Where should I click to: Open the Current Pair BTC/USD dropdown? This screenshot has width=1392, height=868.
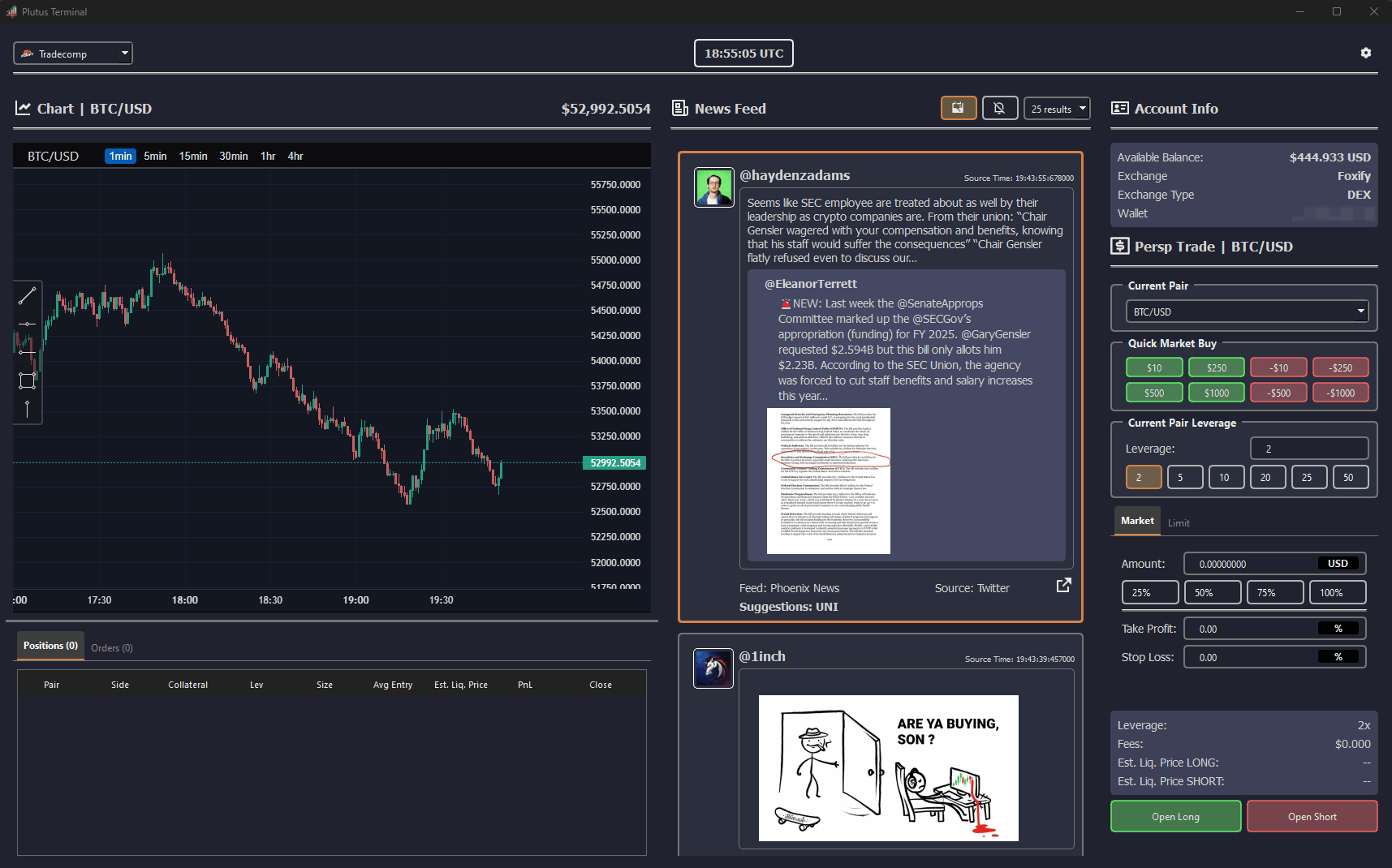pyautogui.click(x=1246, y=312)
